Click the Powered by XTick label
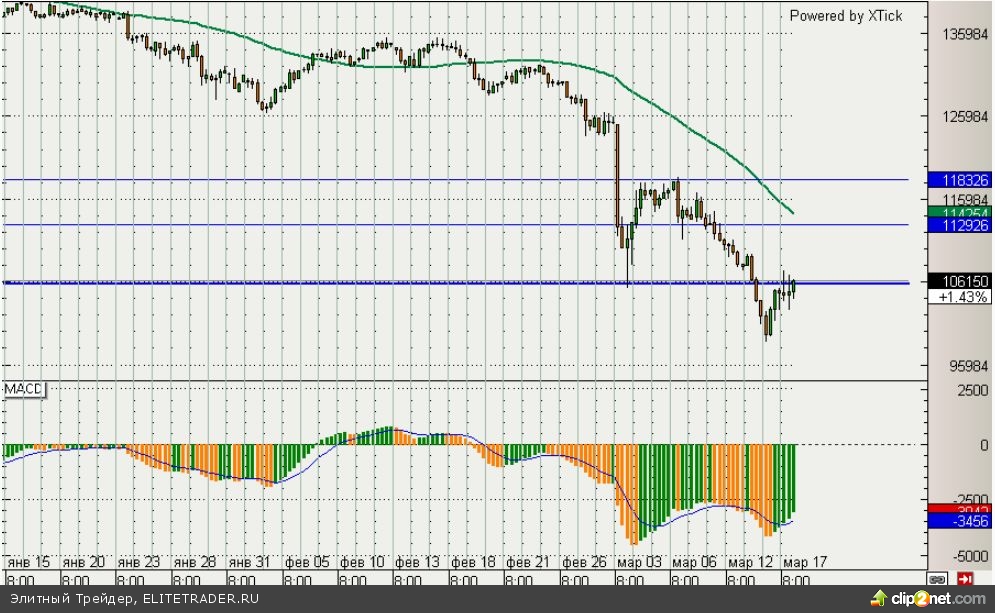 click(845, 15)
